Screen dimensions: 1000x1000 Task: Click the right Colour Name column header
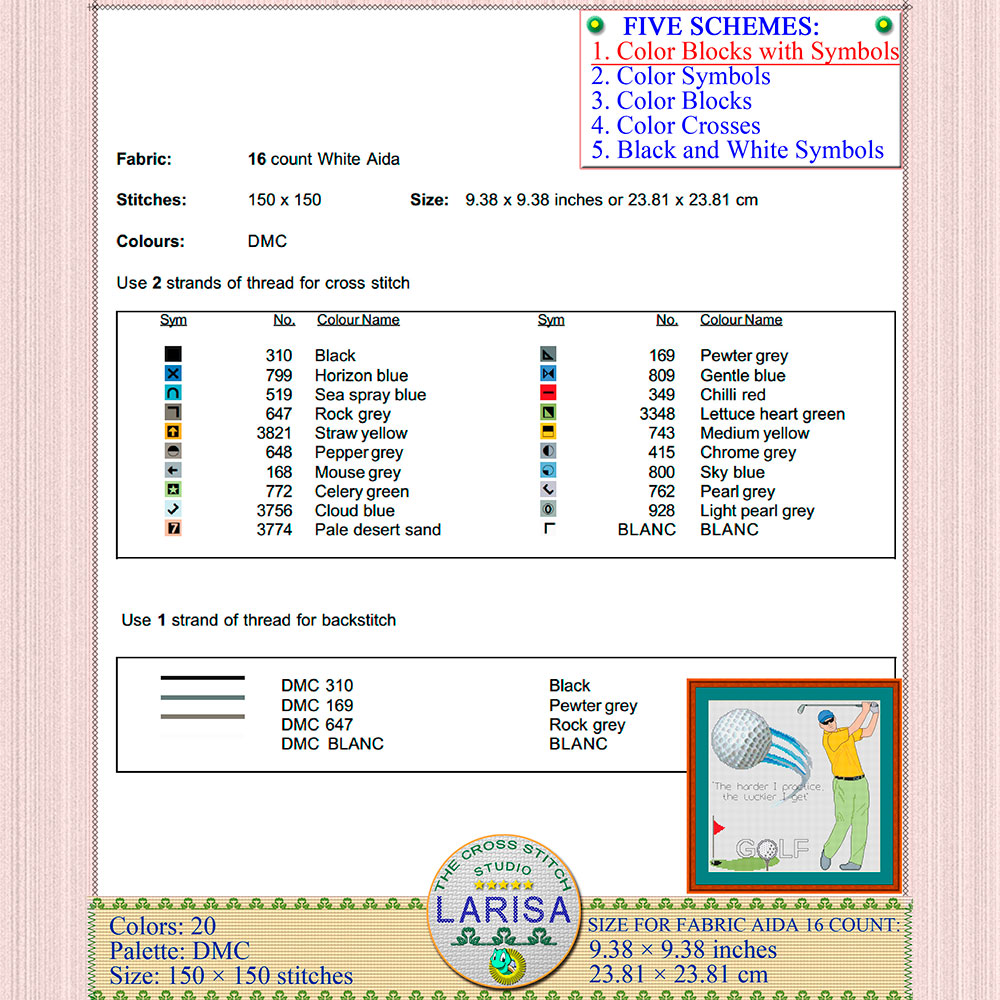coord(741,320)
